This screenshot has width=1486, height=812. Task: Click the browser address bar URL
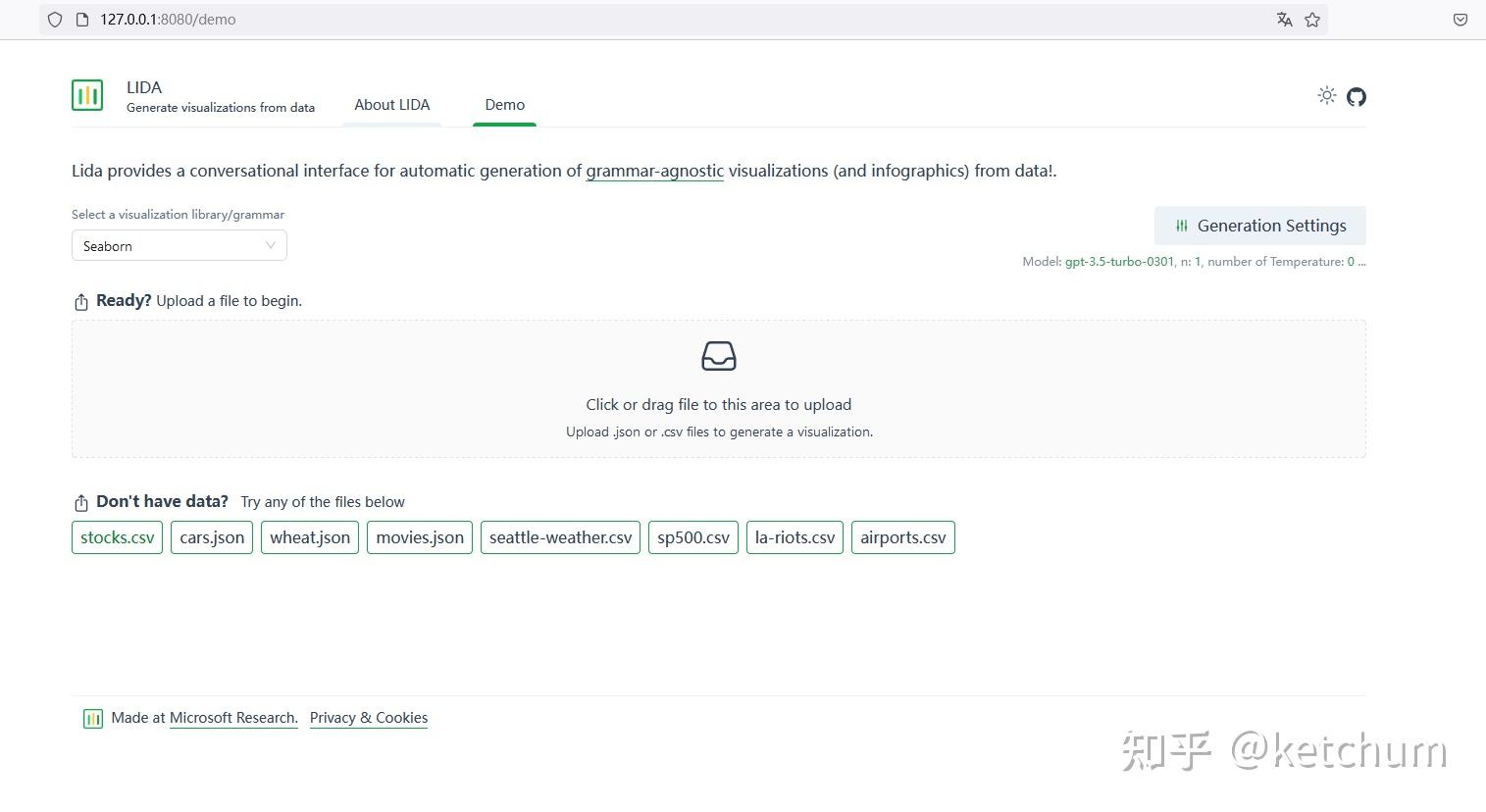pyautogui.click(x=168, y=20)
